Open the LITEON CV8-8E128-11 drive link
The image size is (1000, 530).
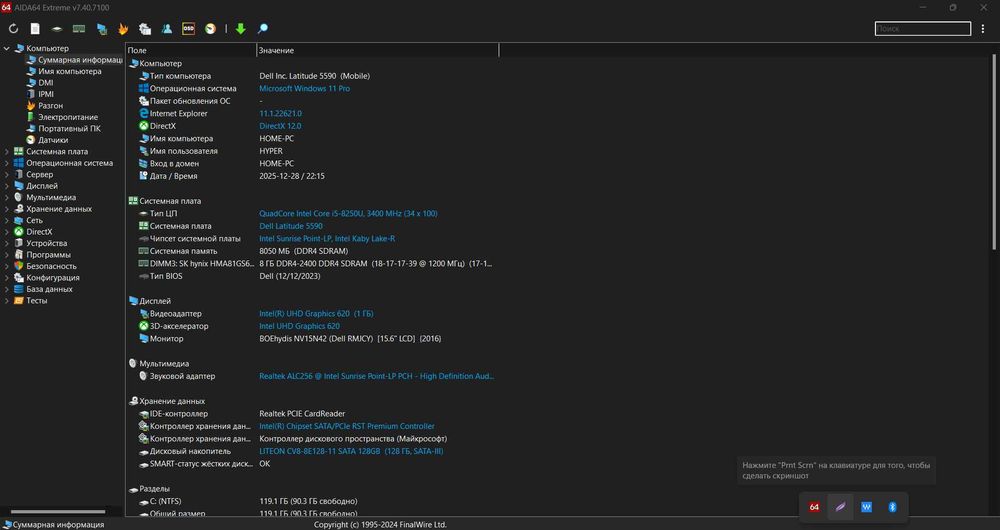click(351, 452)
